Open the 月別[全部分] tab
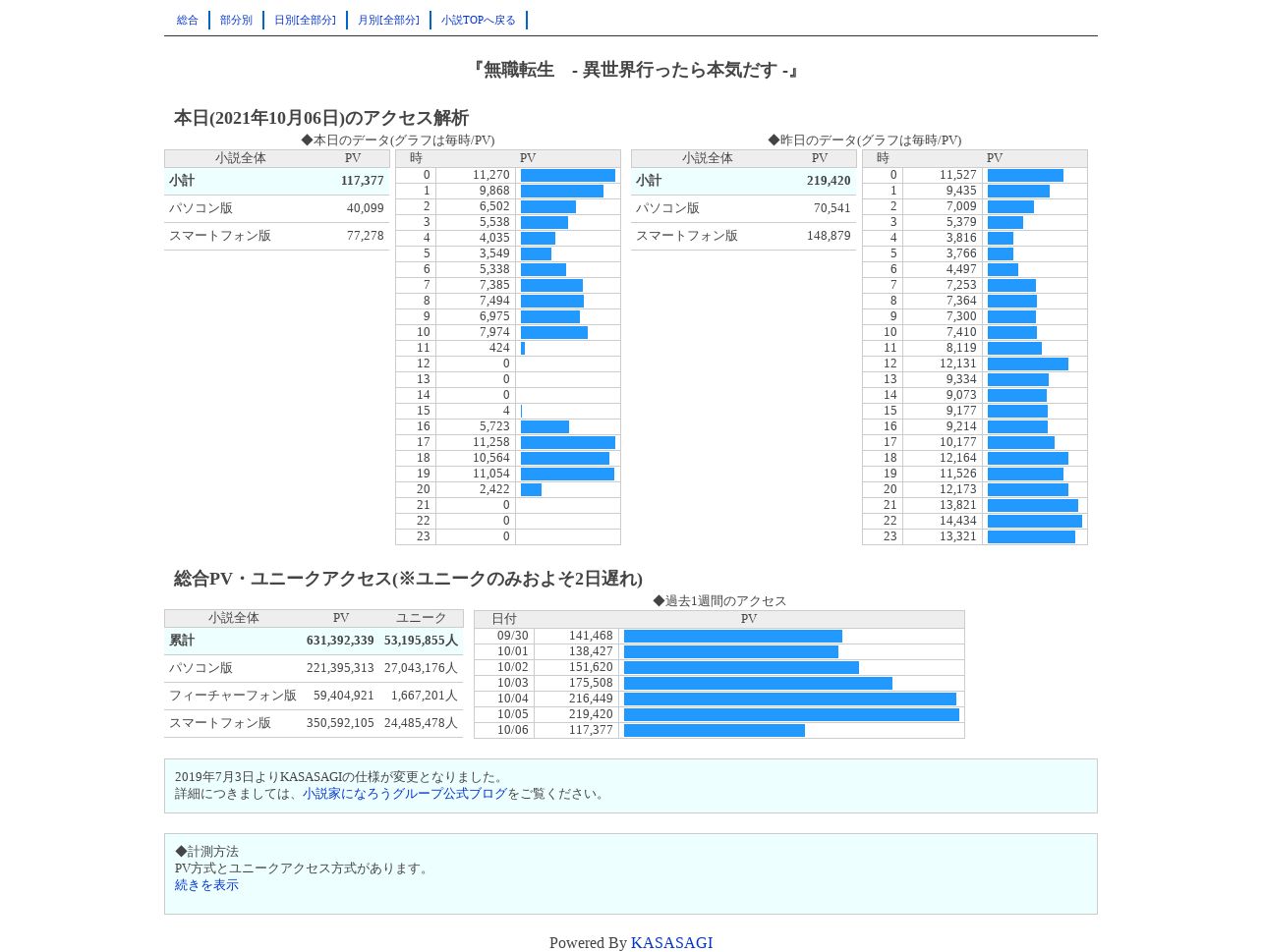Viewport: 1262px width, 952px height. click(388, 21)
